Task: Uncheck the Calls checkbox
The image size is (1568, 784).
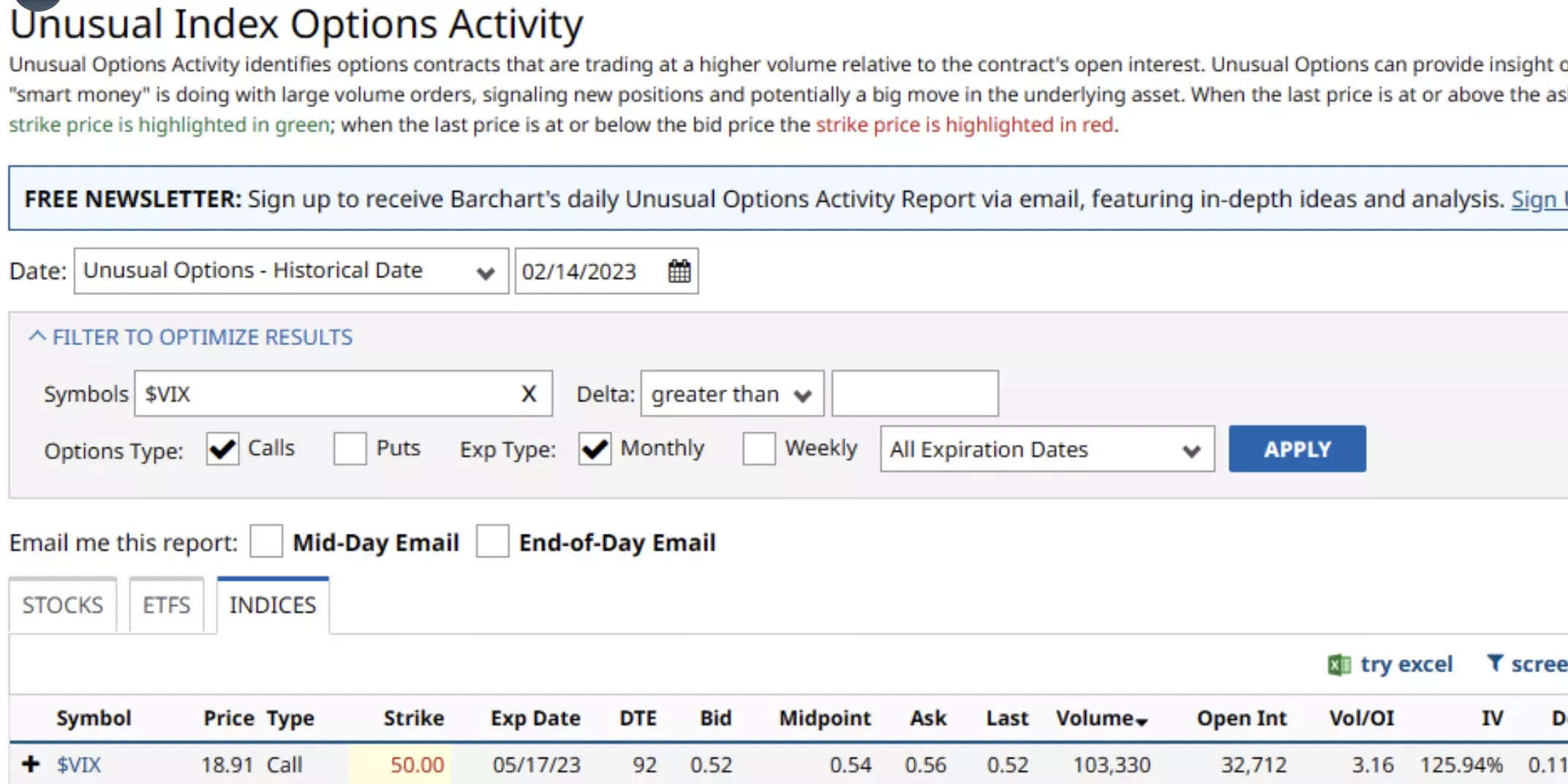Action: (222, 448)
